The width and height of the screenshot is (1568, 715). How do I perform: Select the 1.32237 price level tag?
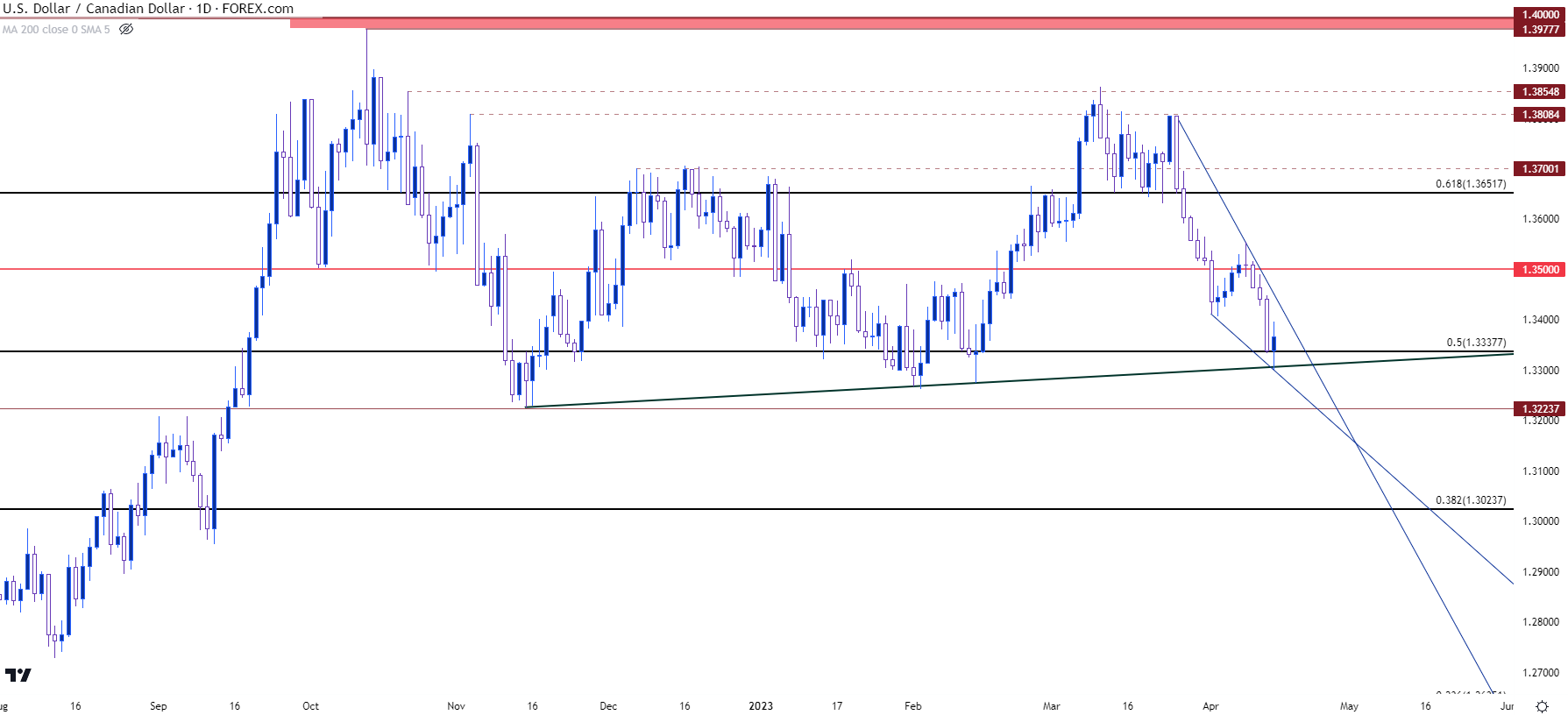(1540, 409)
